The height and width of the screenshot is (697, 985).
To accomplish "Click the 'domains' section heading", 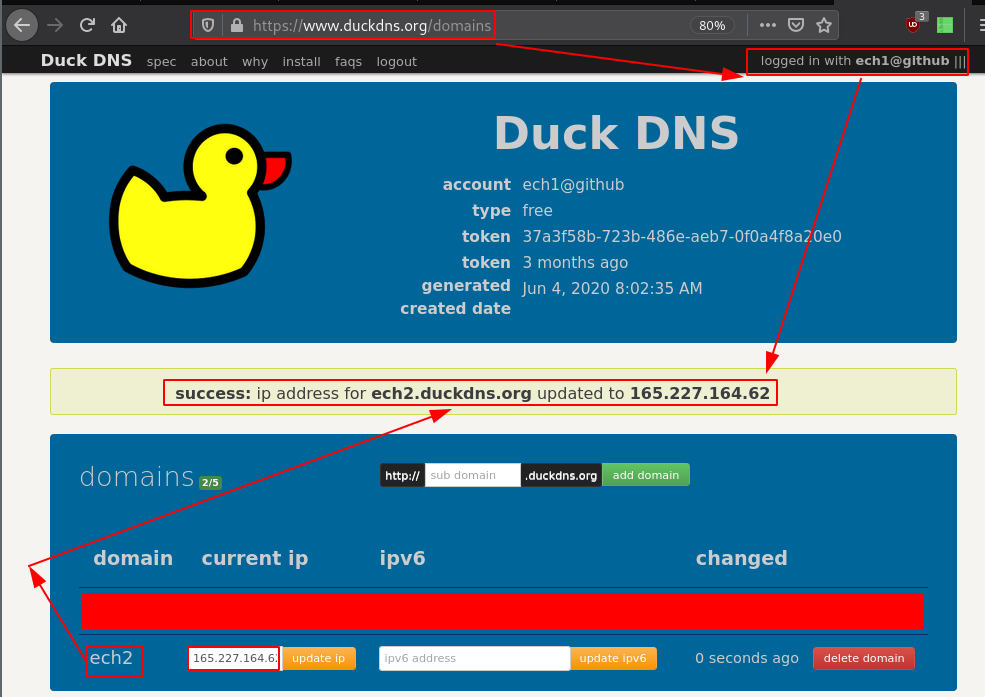I will pyautogui.click(x=137, y=477).
